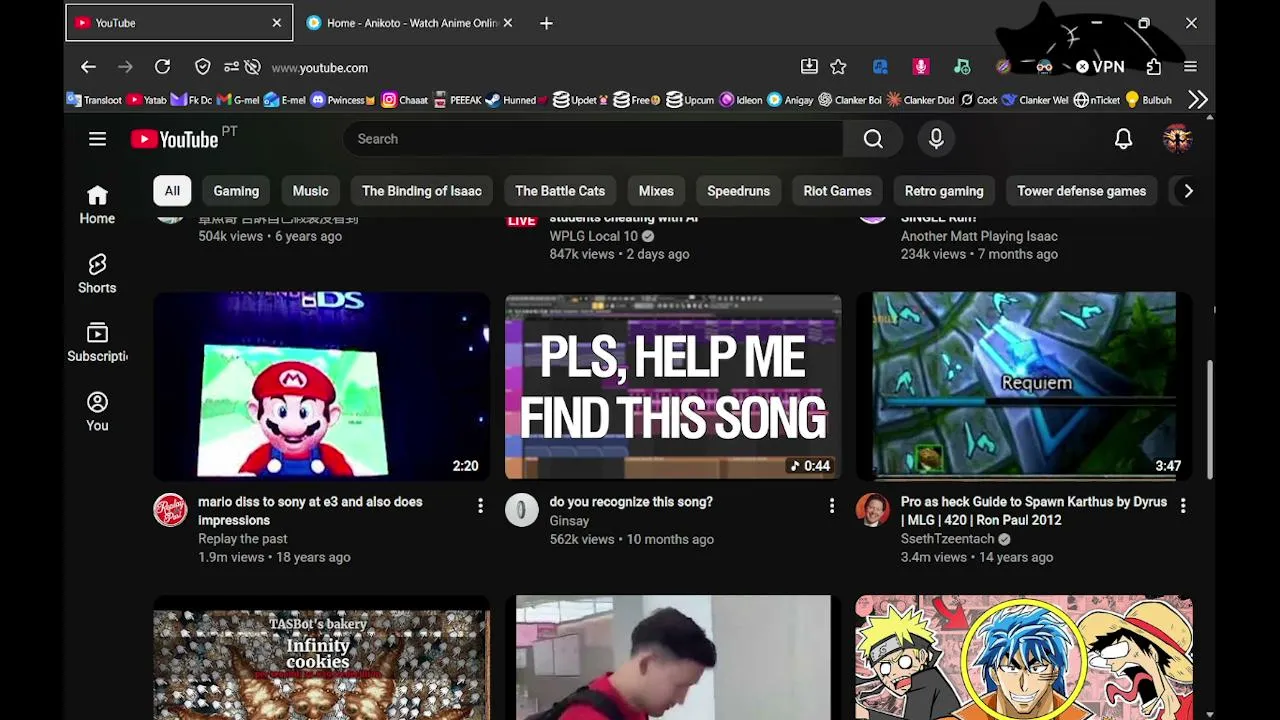
Task: Filter by The Battle Cats
Action: [560, 191]
